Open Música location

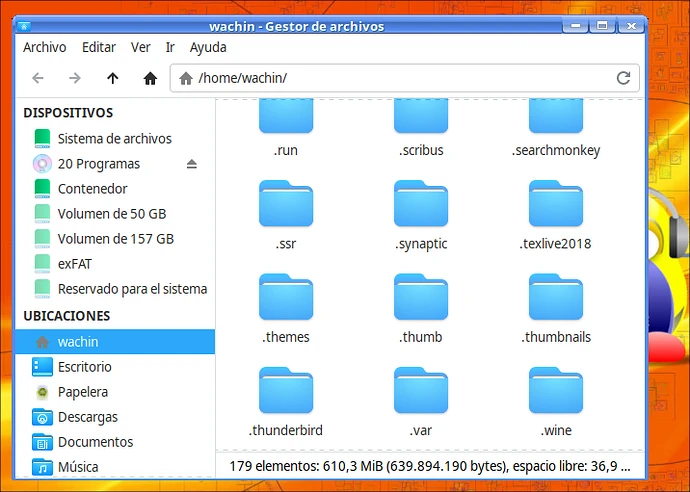coord(114,466)
